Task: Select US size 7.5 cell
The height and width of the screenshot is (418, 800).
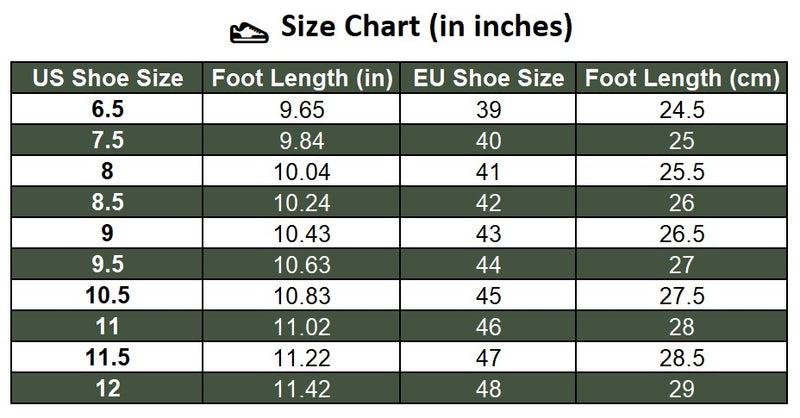Action: 107,140
